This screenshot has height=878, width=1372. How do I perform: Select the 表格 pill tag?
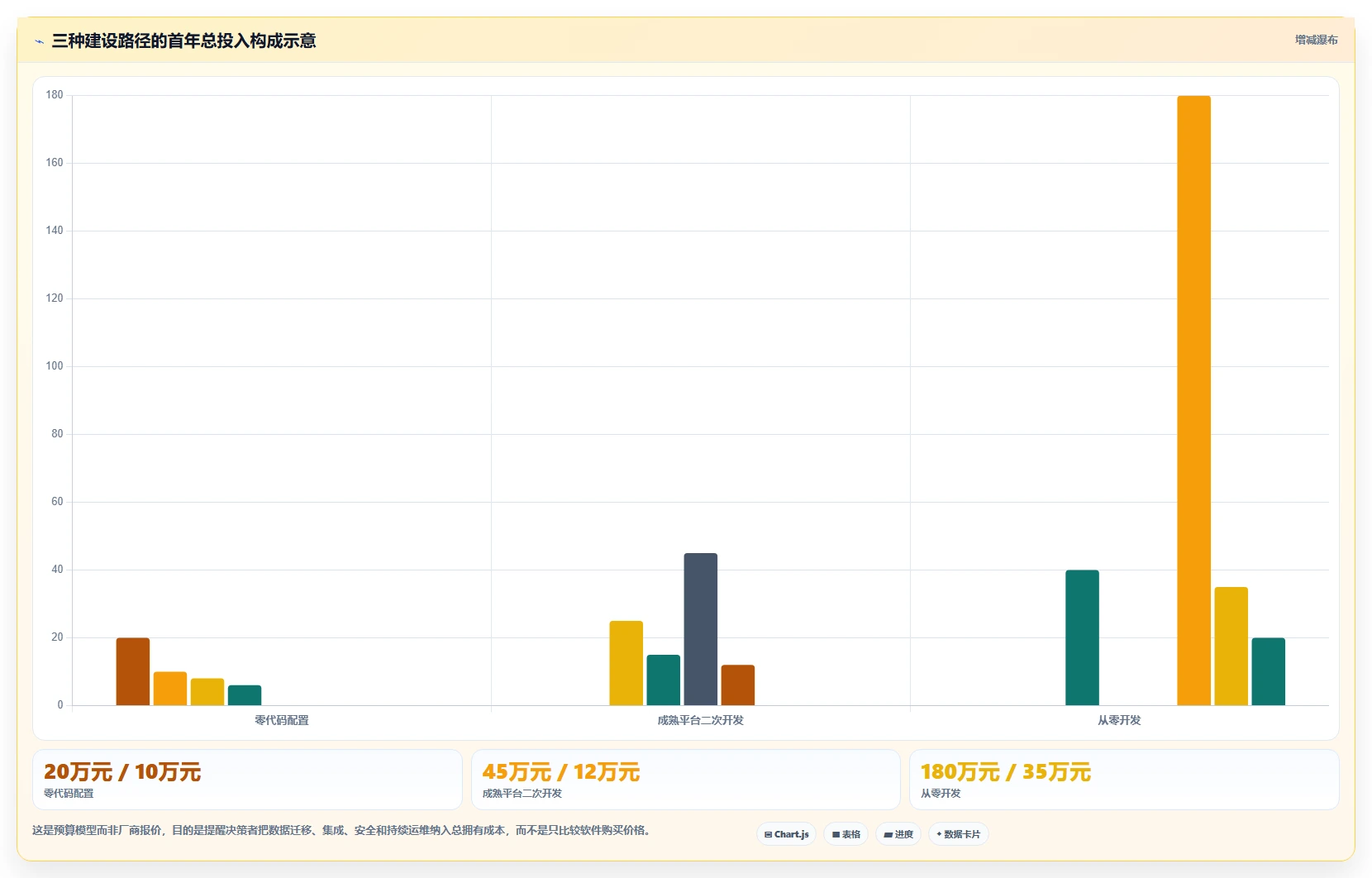point(846,834)
